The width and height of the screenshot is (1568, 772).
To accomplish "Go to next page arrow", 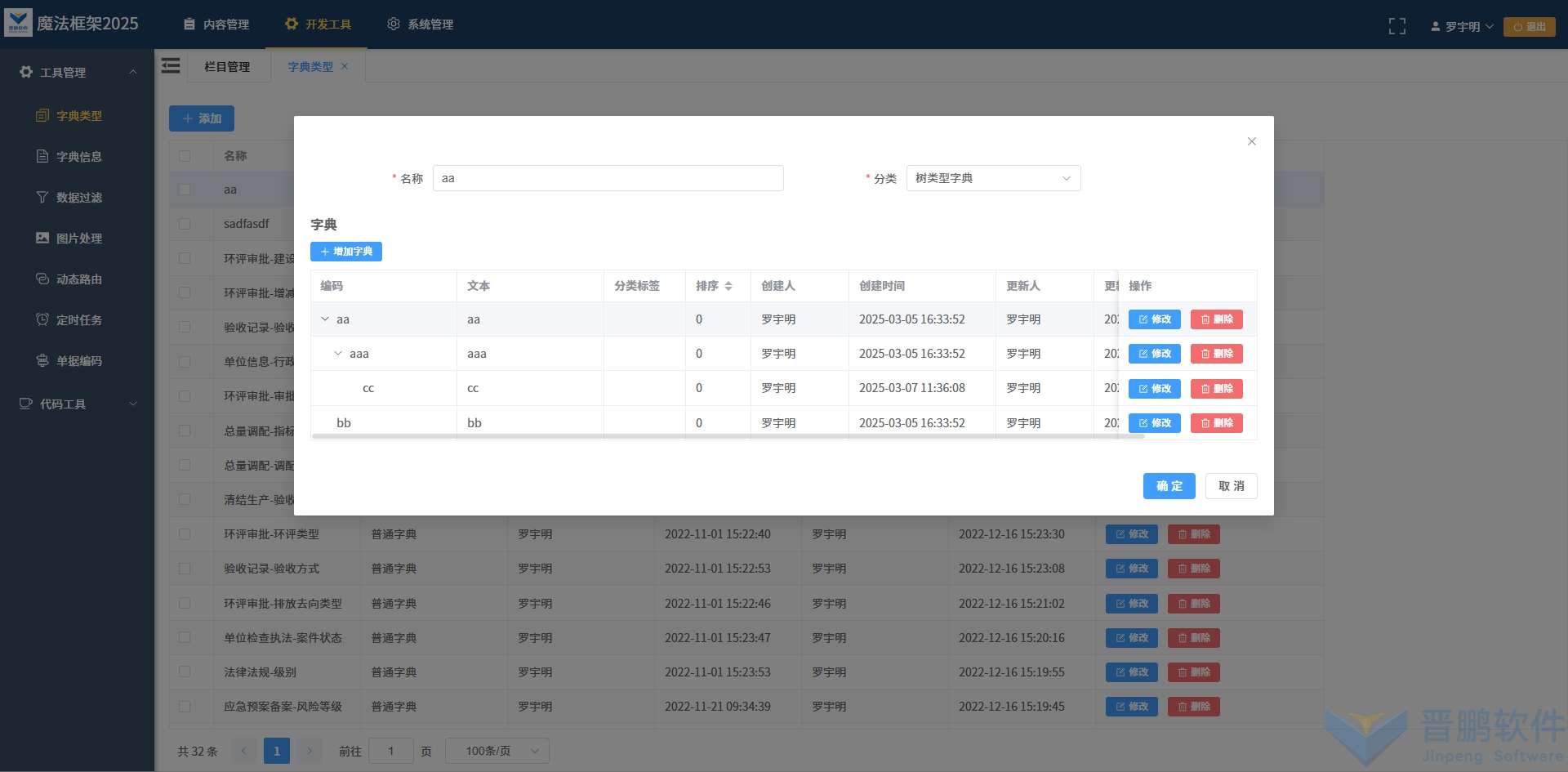I will coord(309,751).
